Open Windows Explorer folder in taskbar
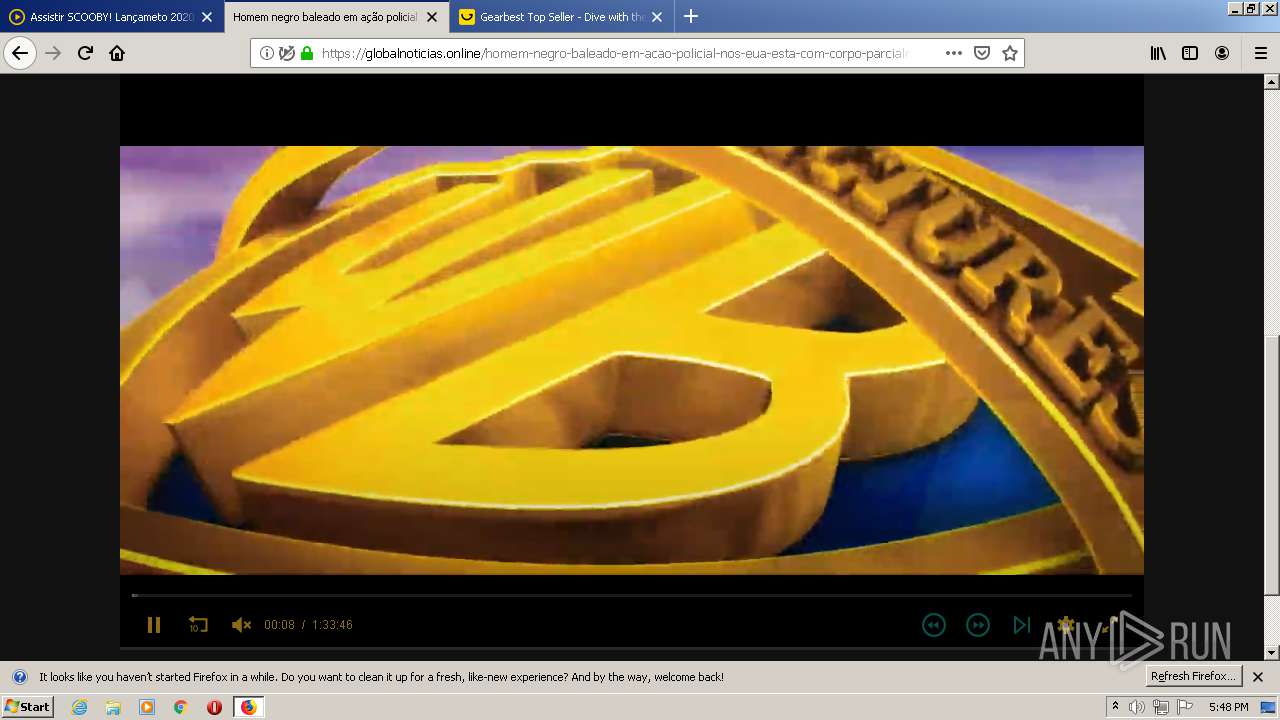The image size is (1280, 720). tap(113, 707)
